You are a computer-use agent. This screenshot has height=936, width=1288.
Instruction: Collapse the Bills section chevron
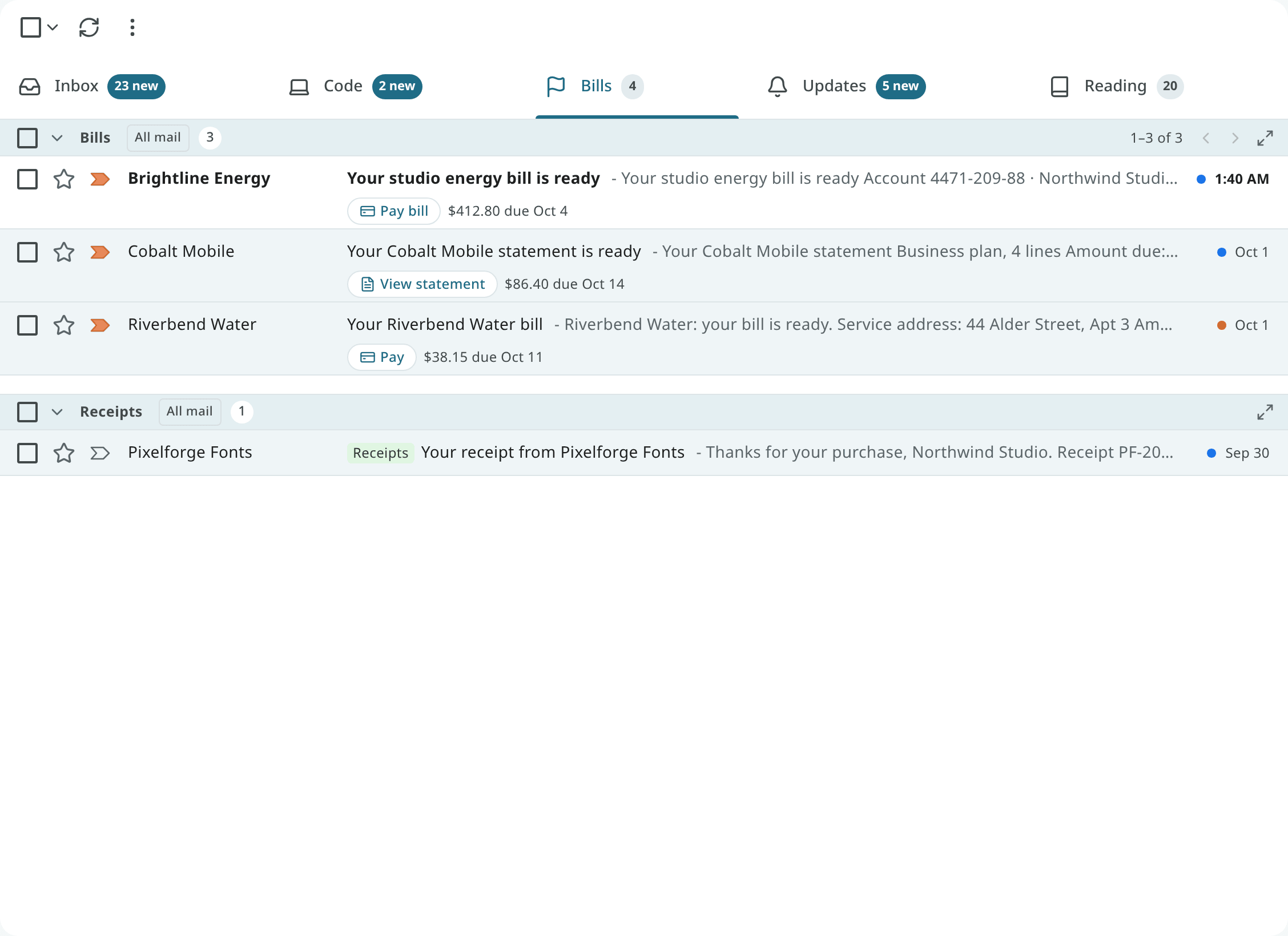57,138
